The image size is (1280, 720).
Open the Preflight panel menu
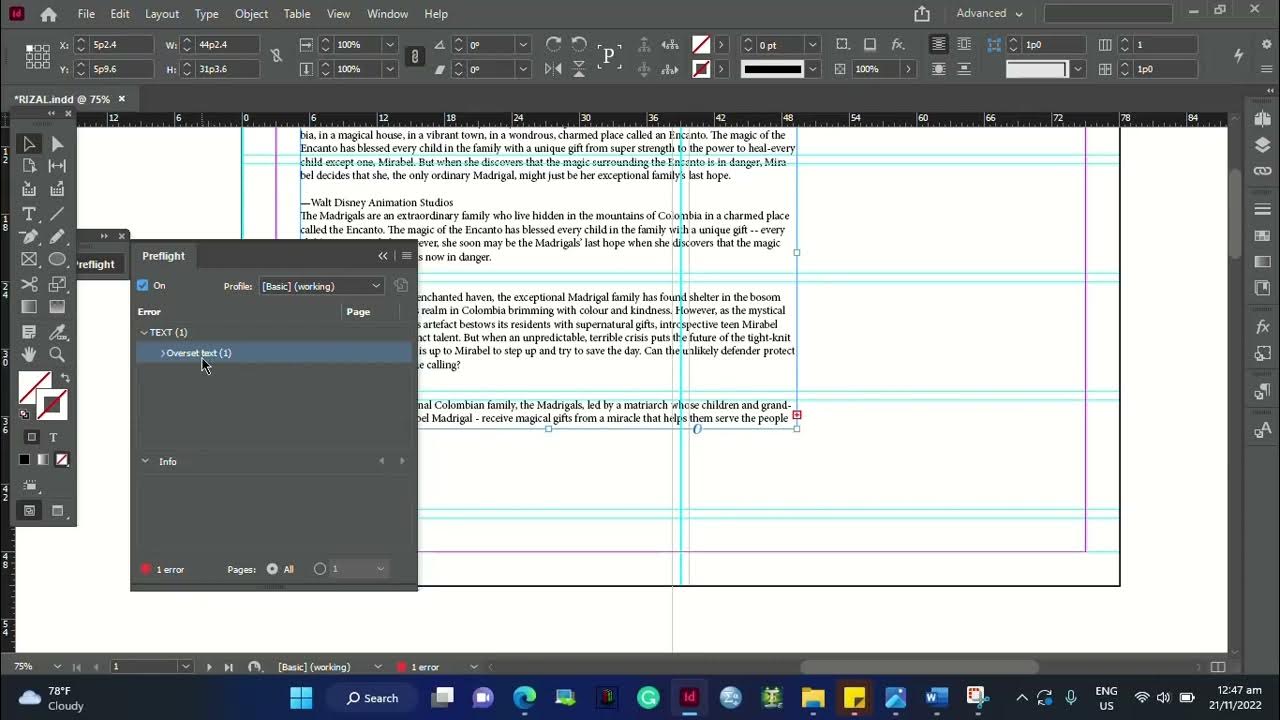pyautogui.click(x=406, y=256)
